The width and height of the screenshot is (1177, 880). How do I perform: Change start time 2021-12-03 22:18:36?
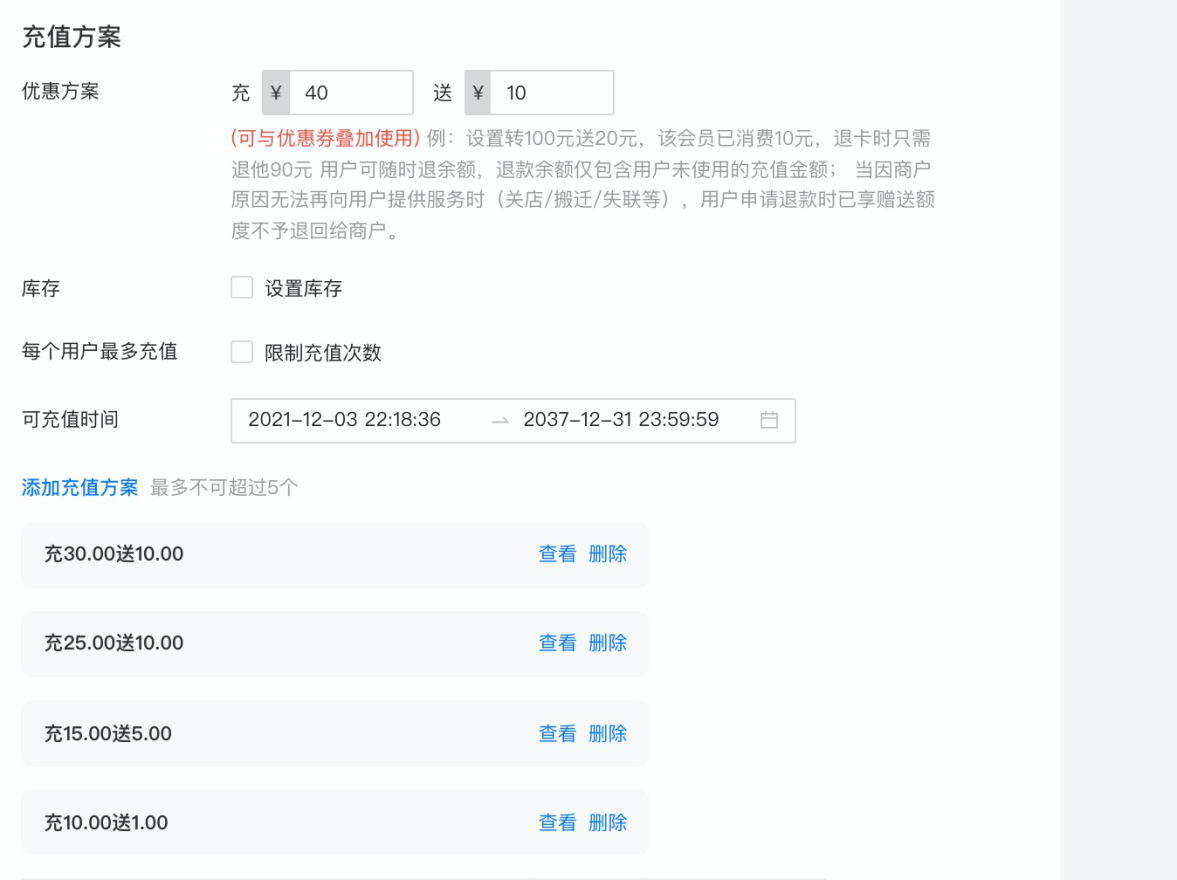tap(345, 420)
